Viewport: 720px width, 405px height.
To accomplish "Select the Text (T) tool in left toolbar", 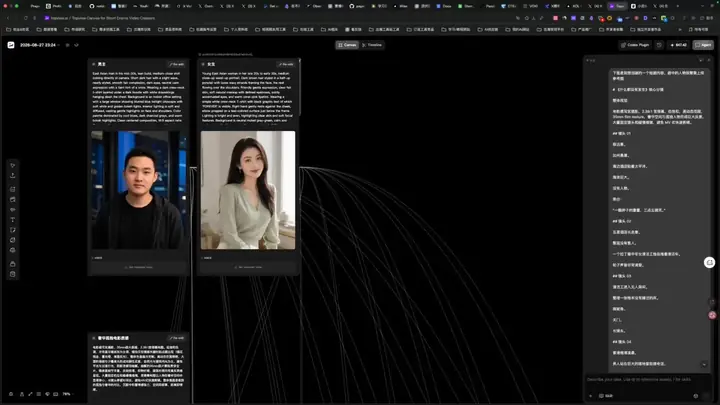I will coord(13,220).
